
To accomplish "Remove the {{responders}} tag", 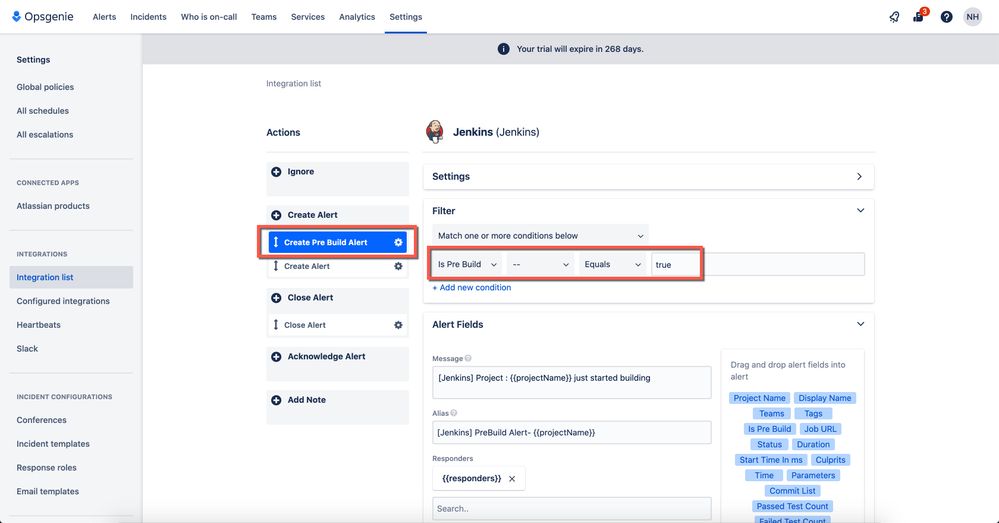I will pos(512,478).
